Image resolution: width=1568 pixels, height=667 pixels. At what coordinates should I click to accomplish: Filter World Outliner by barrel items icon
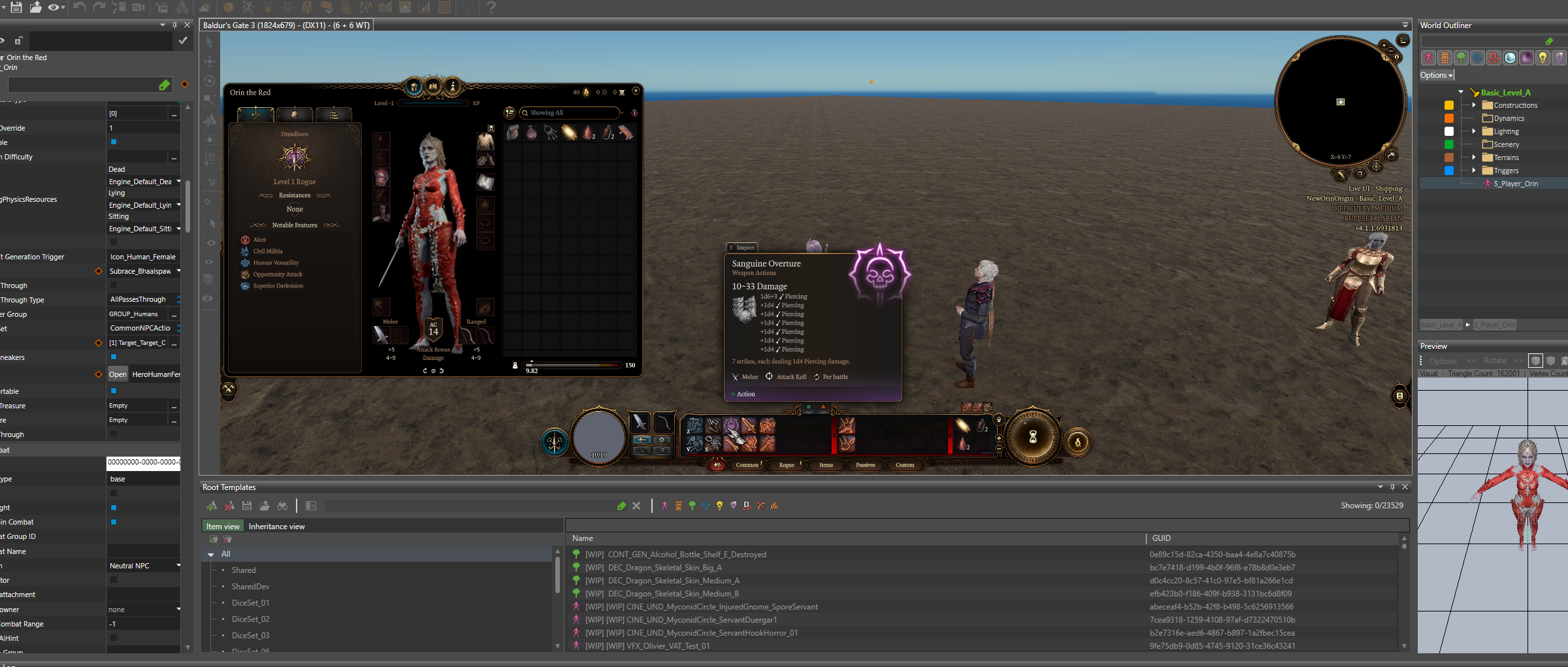(x=1445, y=58)
